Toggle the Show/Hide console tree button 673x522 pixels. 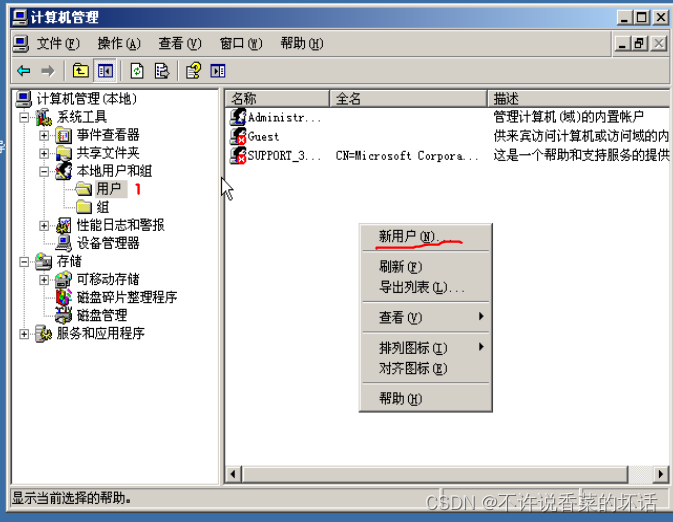(x=105, y=70)
